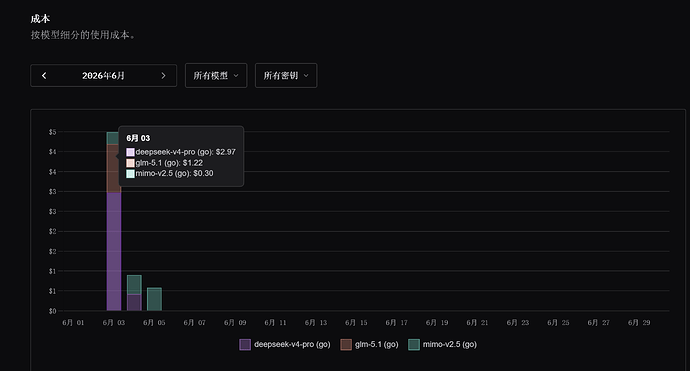Select the brown glm-5.1 bar segment on 6月 03
690x371 pixels.
tap(114, 168)
